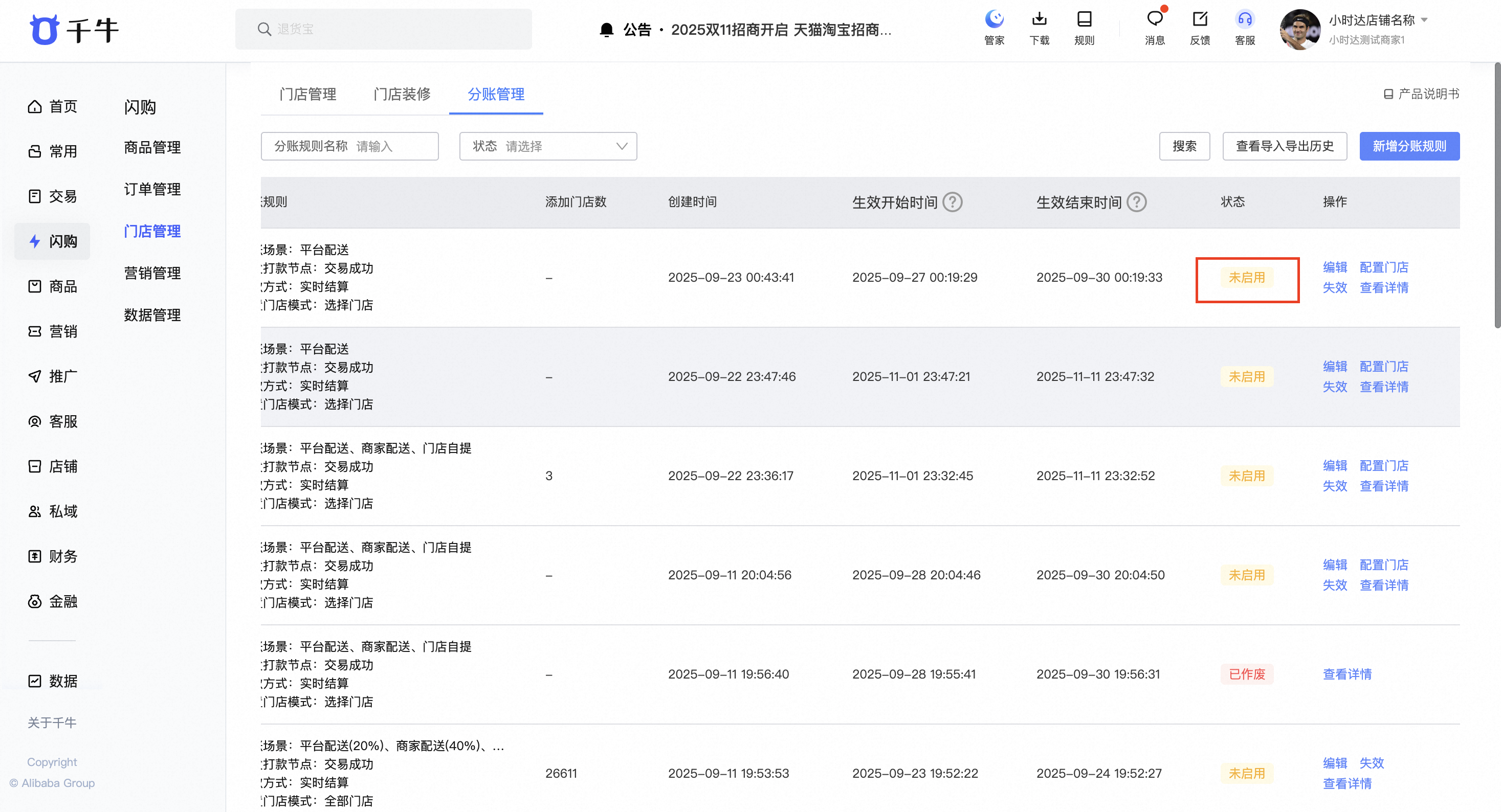This screenshot has width=1501, height=812.
Task: Click the page vertical scrollbar
Action: point(1496,195)
